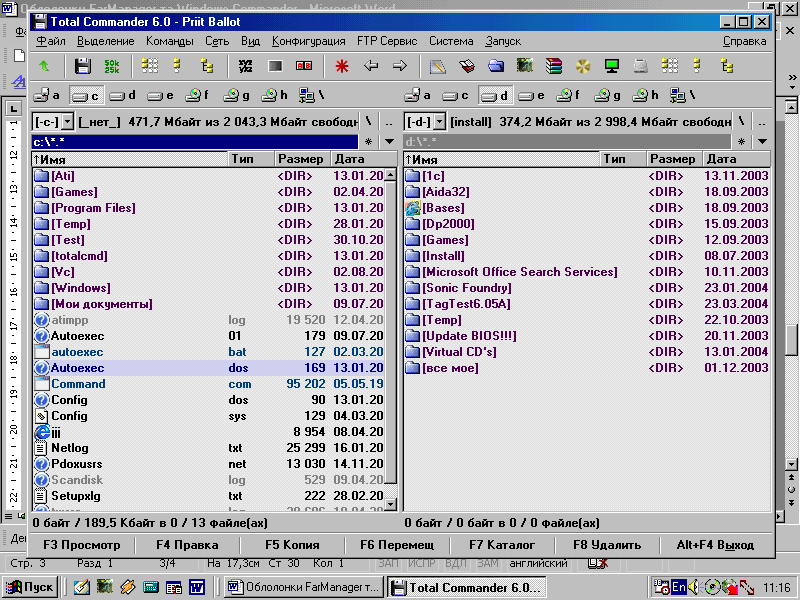800x600 pixels.
Task: Click the floppy disk toolbar icon
Action: (x=83, y=66)
